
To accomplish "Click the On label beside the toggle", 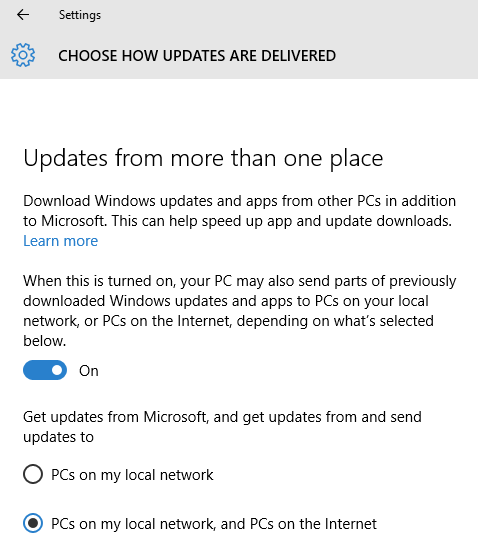I will [x=89, y=371].
